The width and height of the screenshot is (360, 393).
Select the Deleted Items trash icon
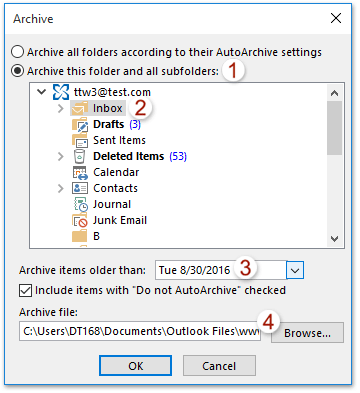coord(80,156)
